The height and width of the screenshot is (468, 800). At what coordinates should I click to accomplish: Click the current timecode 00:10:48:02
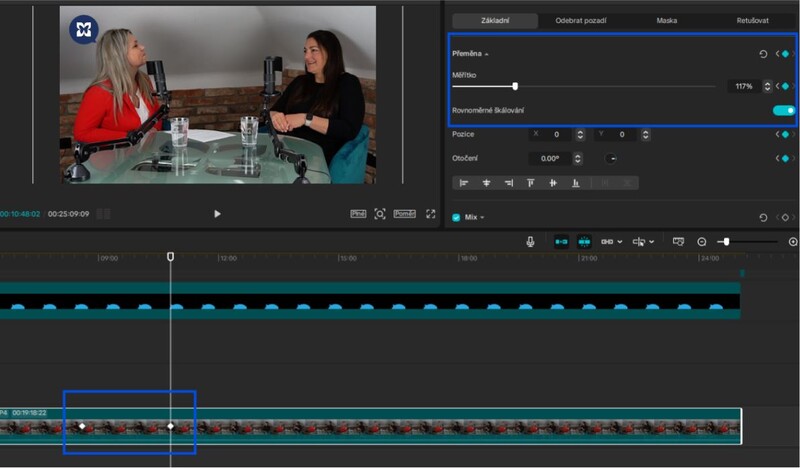20,214
